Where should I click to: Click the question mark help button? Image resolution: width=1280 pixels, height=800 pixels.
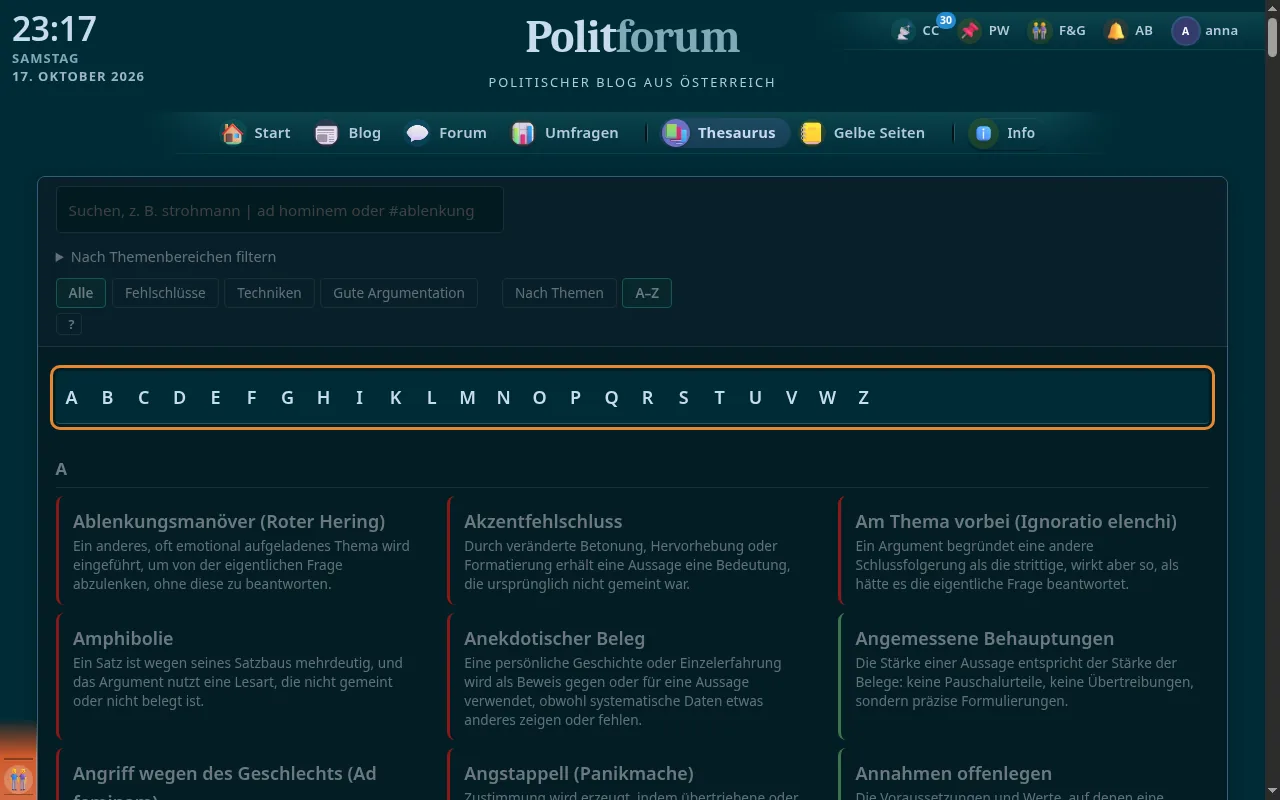click(x=70, y=324)
